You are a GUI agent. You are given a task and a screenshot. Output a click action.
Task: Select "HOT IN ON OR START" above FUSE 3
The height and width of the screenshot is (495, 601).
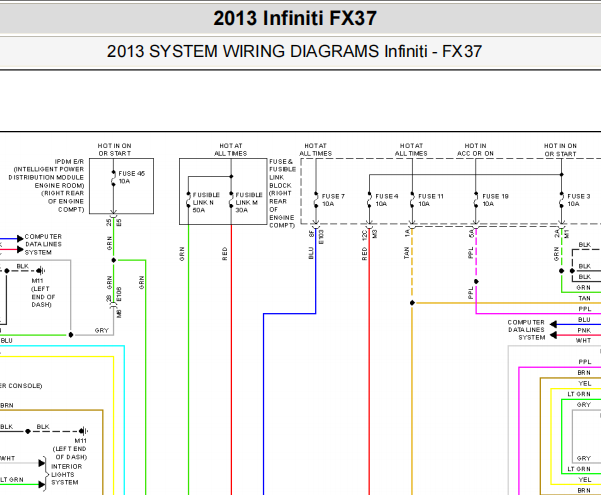pos(560,150)
